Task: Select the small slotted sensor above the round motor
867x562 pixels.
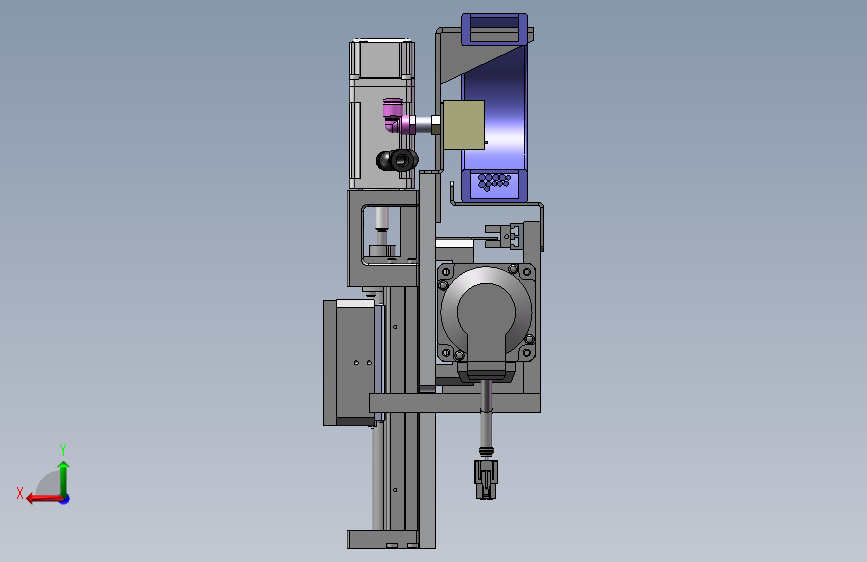Action: coord(504,236)
